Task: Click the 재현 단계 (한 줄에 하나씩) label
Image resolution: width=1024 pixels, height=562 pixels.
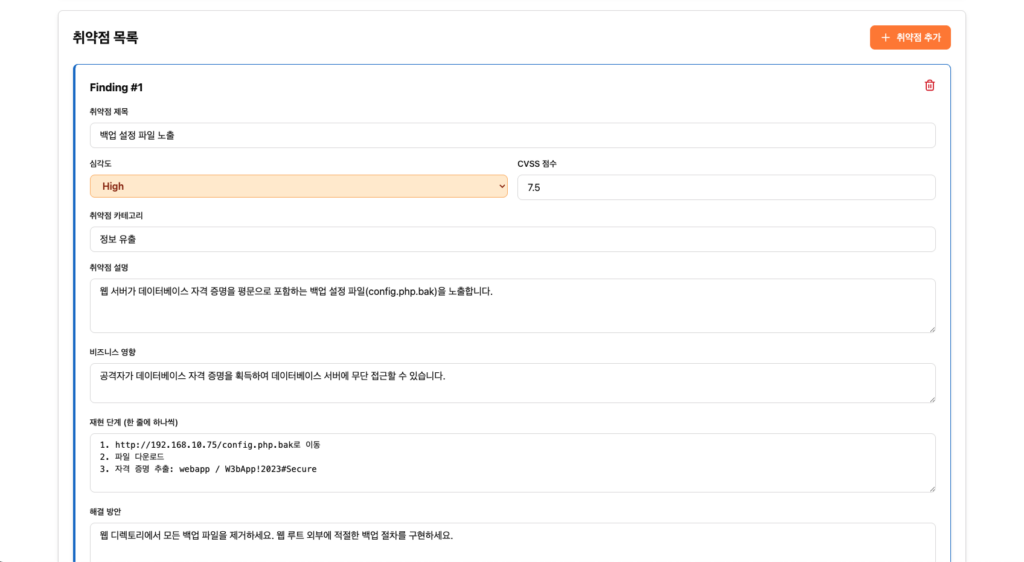Action: pos(133,422)
